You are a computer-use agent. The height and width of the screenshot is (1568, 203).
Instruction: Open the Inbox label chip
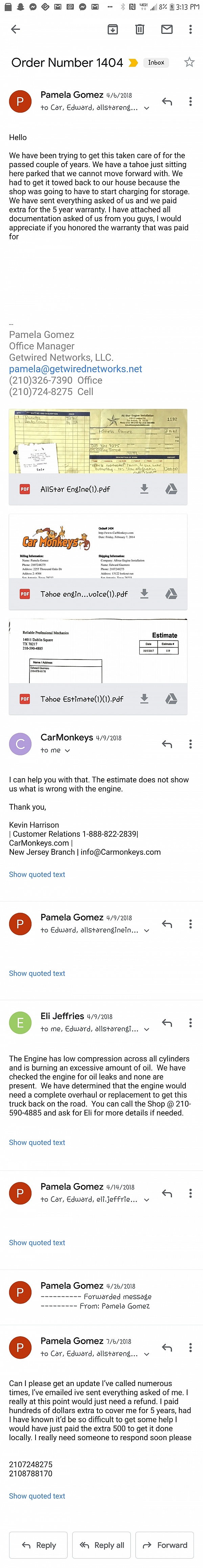156,63
